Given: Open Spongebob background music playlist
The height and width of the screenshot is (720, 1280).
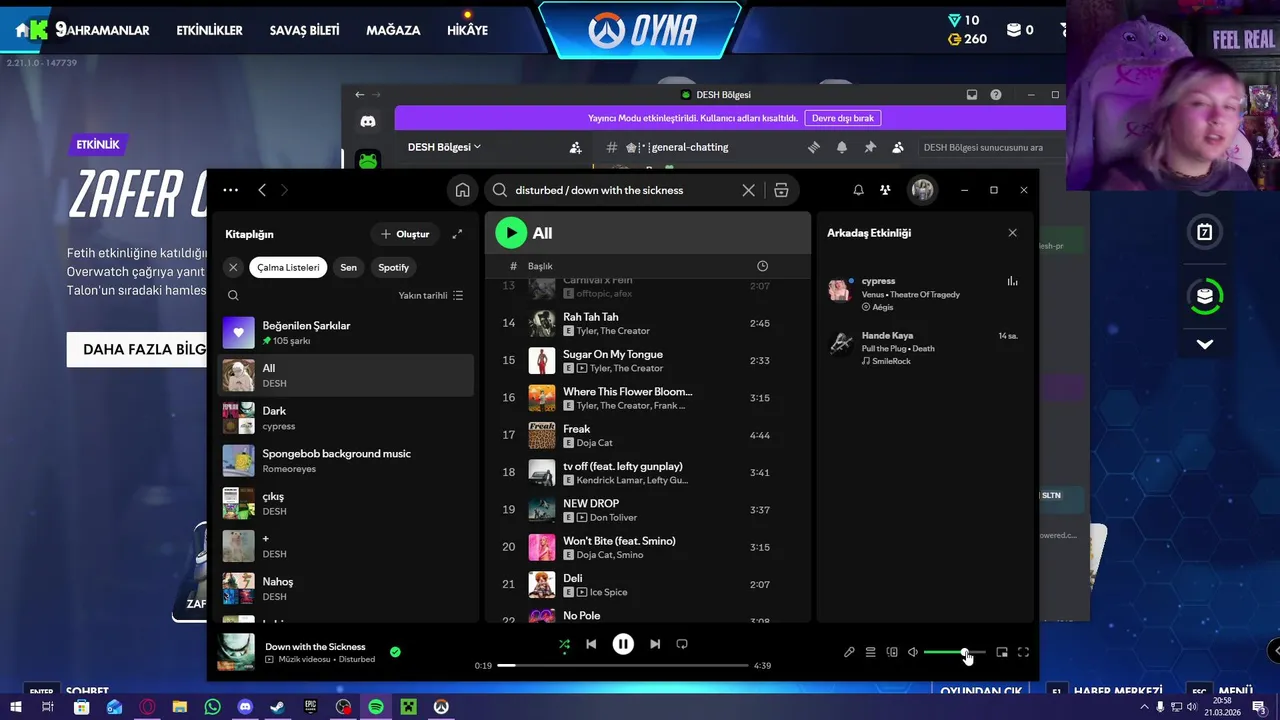Looking at the screenshot, I should tap(347, 461).
